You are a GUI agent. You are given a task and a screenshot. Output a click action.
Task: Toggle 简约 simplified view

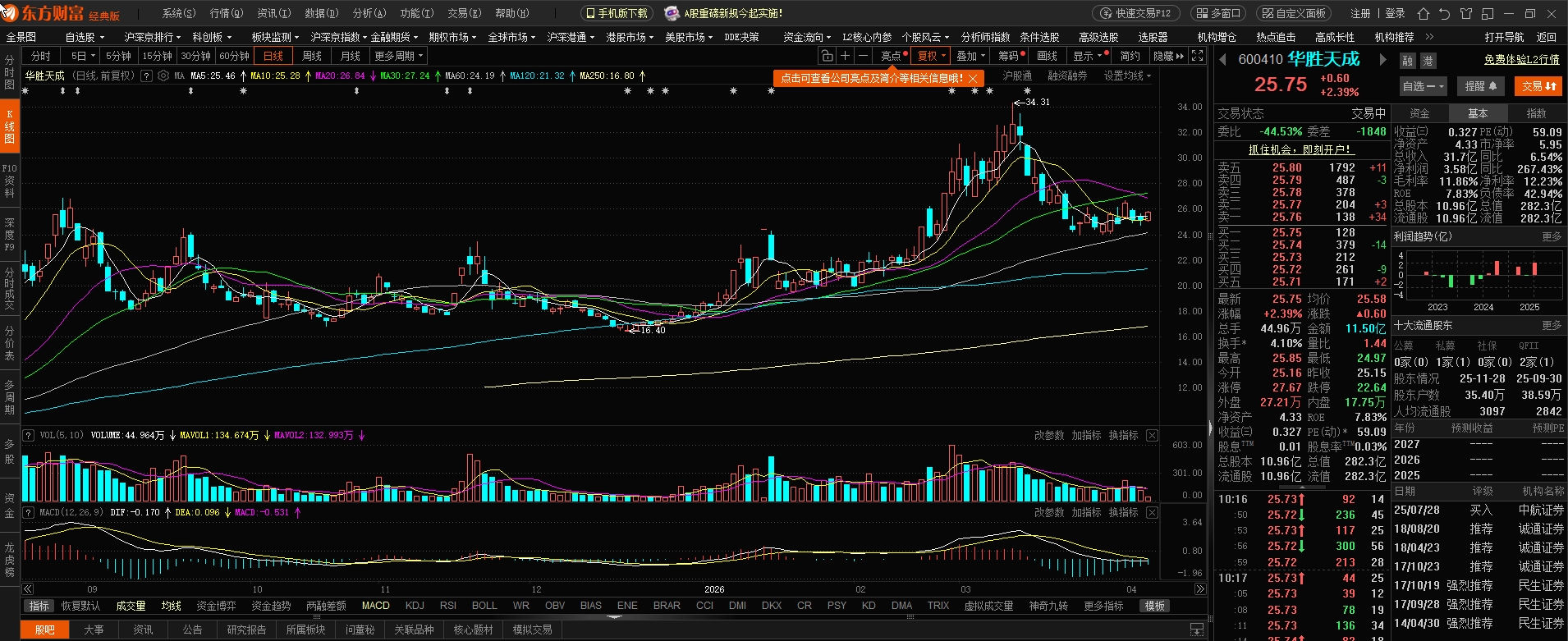1130,56
